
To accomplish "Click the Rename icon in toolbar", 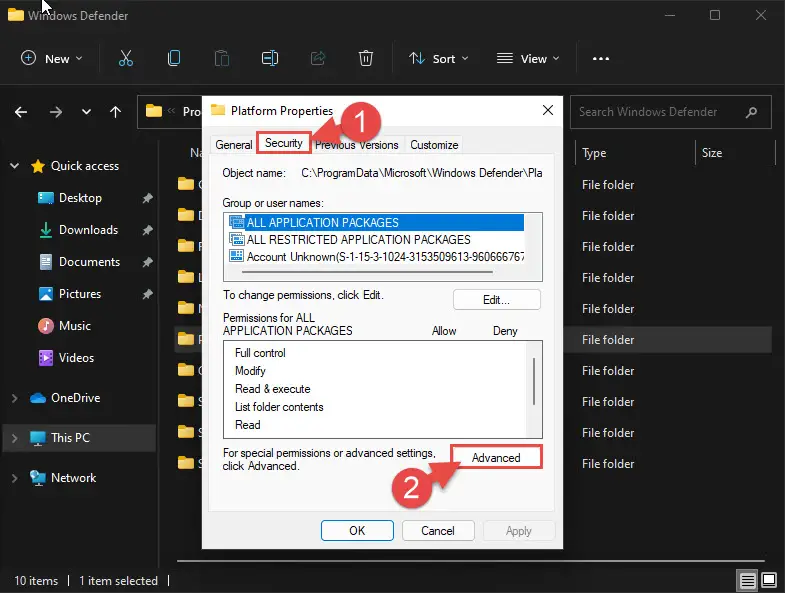I will point(270,59).
